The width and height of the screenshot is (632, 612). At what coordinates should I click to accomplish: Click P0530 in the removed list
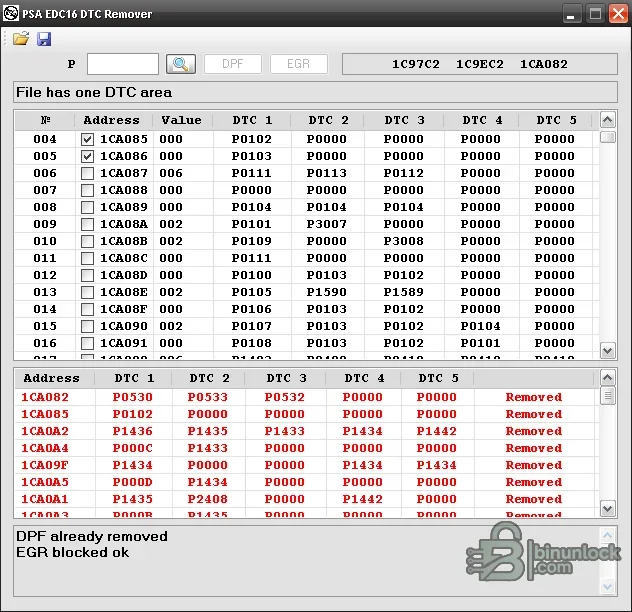click(133, 398)
